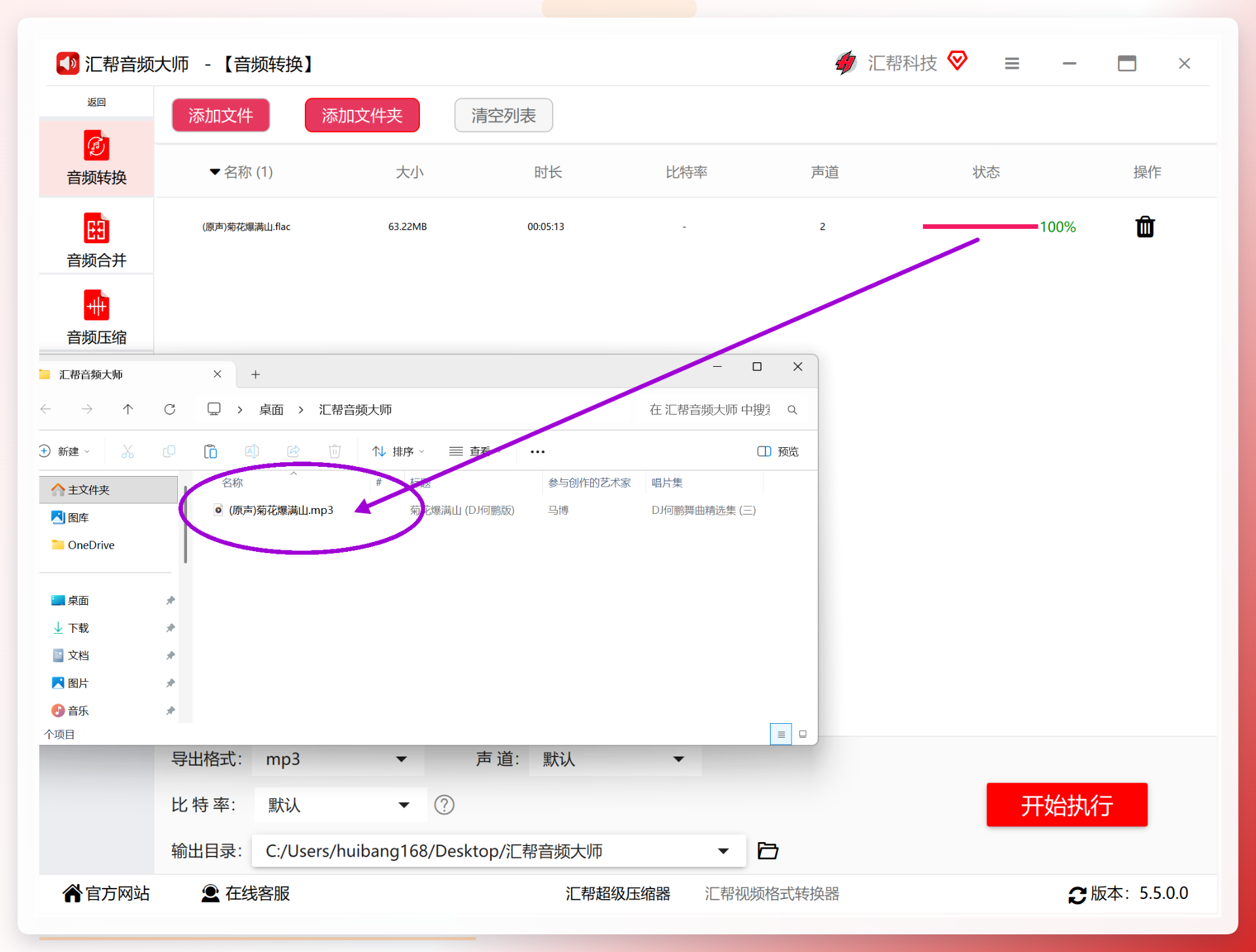This screenshot has height=952, width=1256.
Task: Go up one folder in Explorer
Action: 128,409
